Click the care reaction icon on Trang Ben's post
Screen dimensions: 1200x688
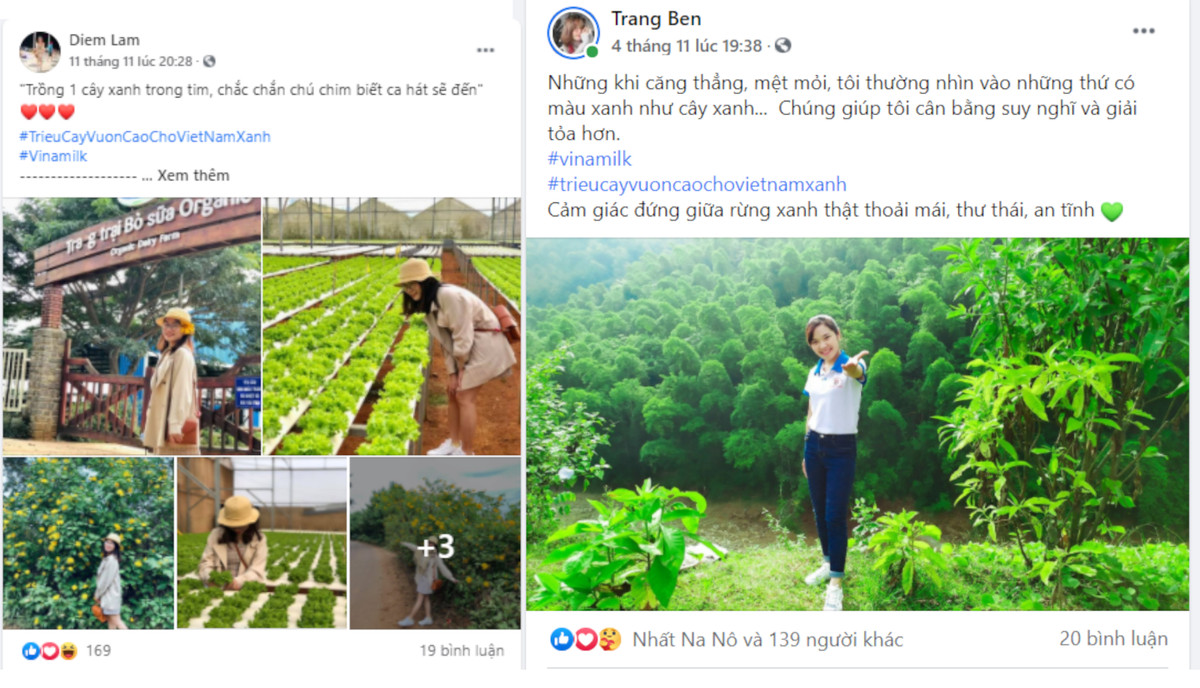tap(610, 639)
